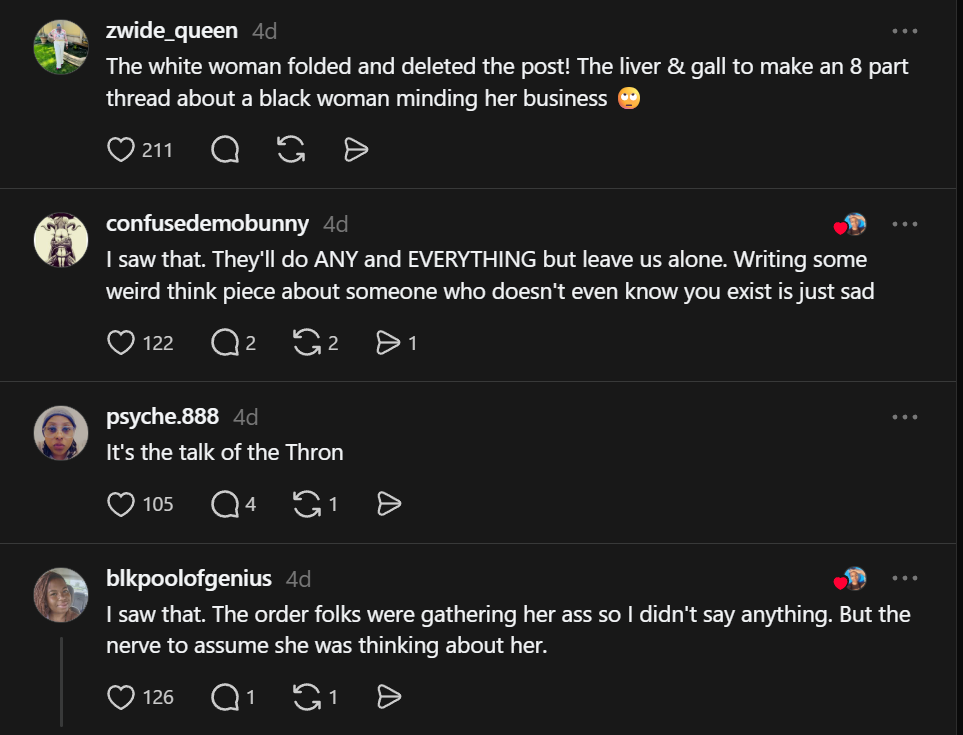
Task: Open zwide_queen's profile via username
Action: tap(172, 30)
